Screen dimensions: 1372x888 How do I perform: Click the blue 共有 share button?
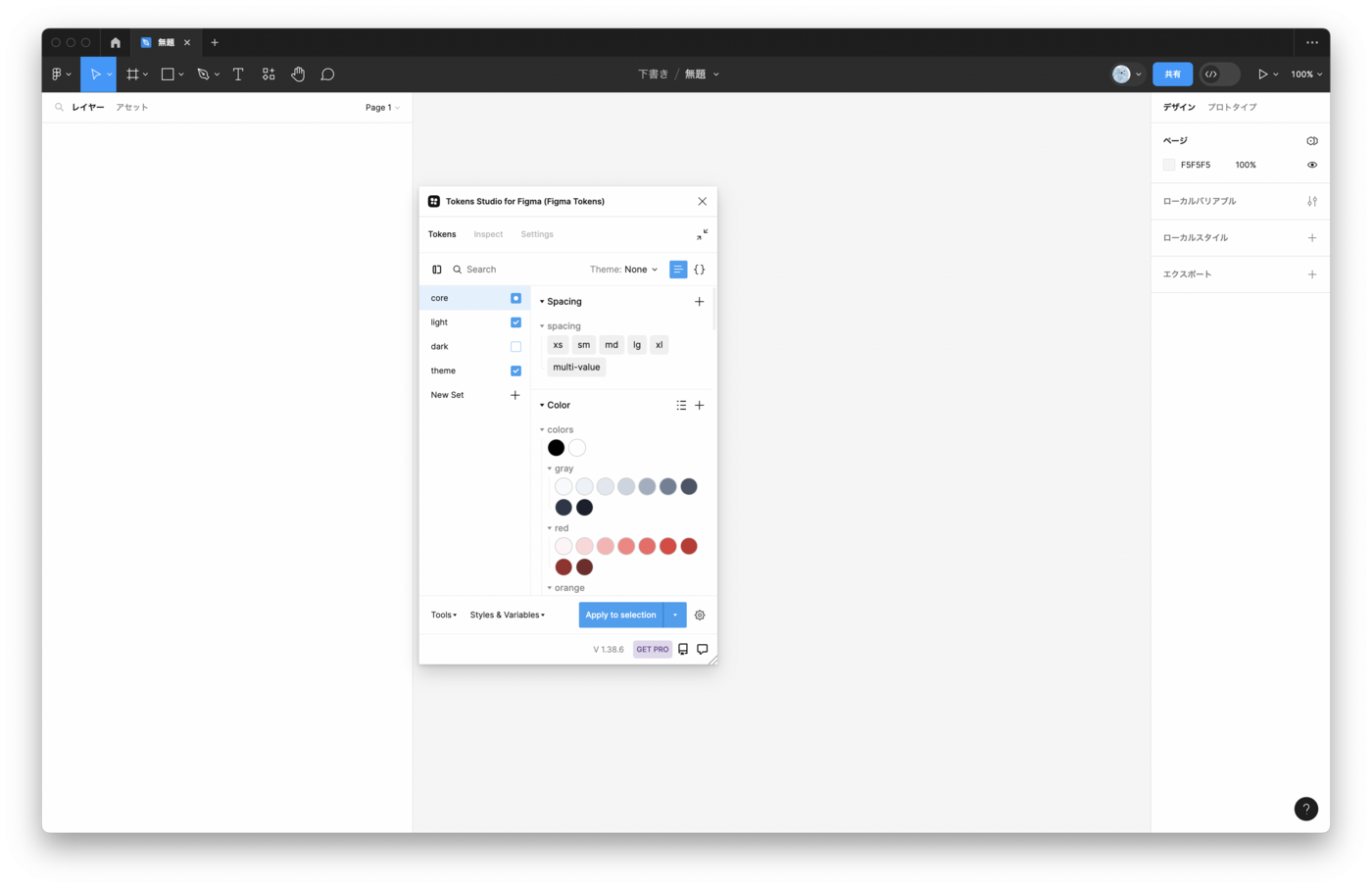coord(1173,74)
